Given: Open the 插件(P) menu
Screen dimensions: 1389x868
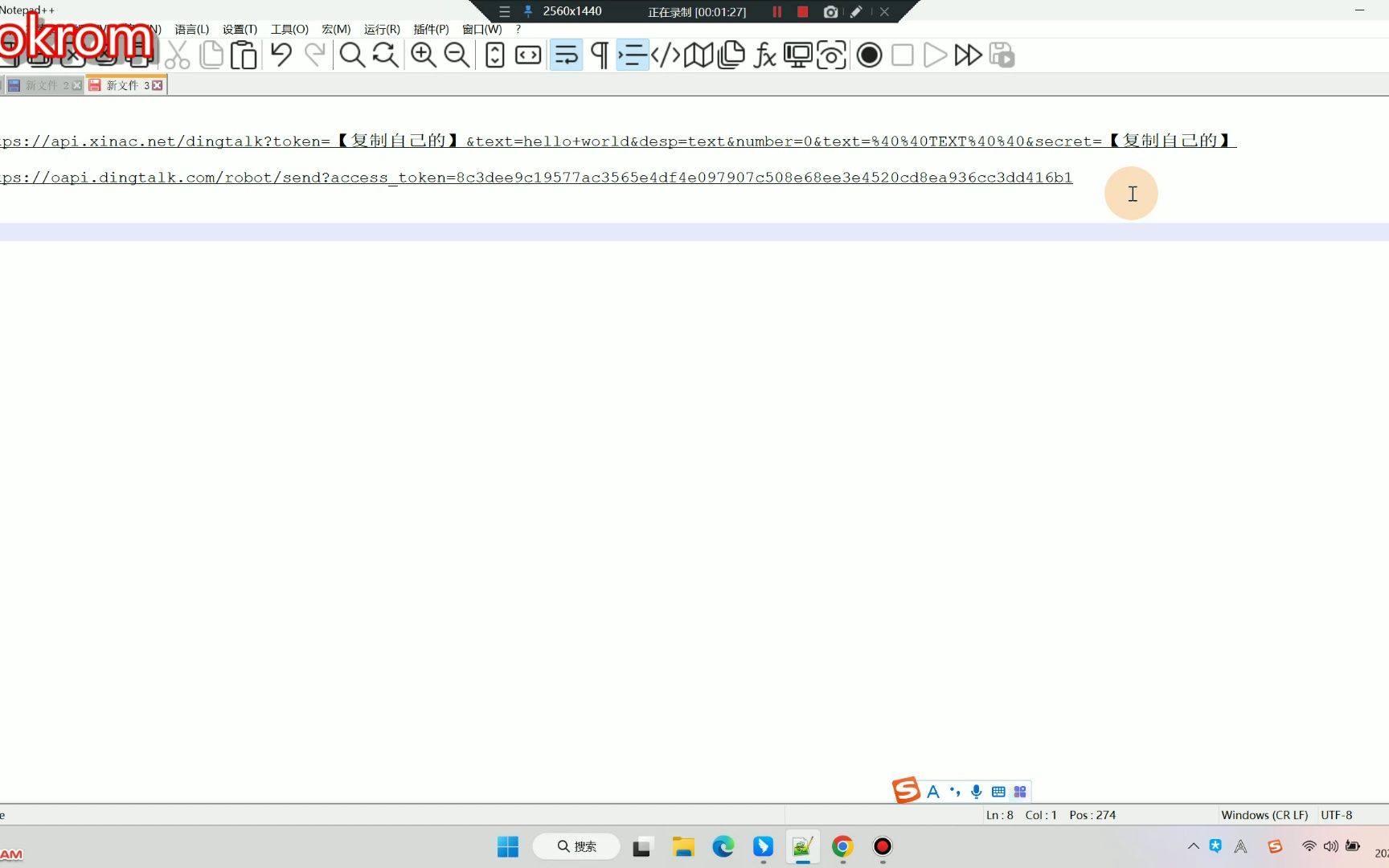Looking at the screenshot, I should pyautogui.click(x=431, y=29).
